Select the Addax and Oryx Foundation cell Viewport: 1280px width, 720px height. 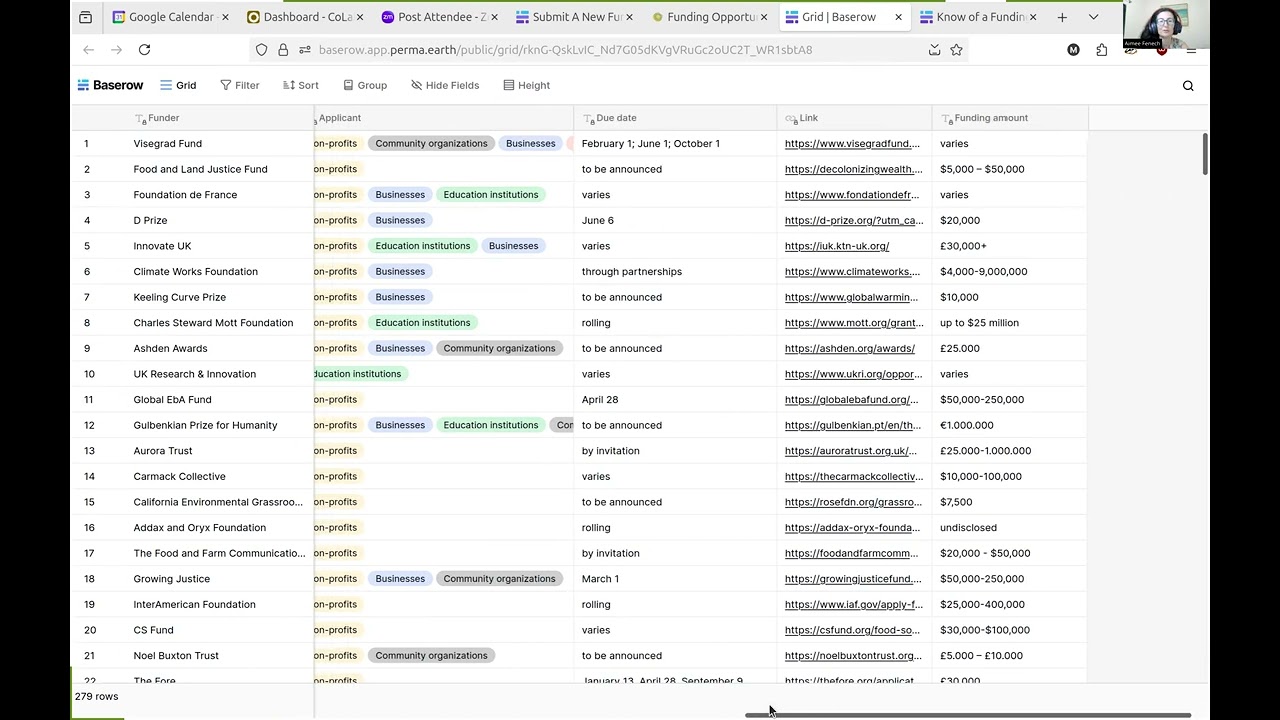coord(193,527)
